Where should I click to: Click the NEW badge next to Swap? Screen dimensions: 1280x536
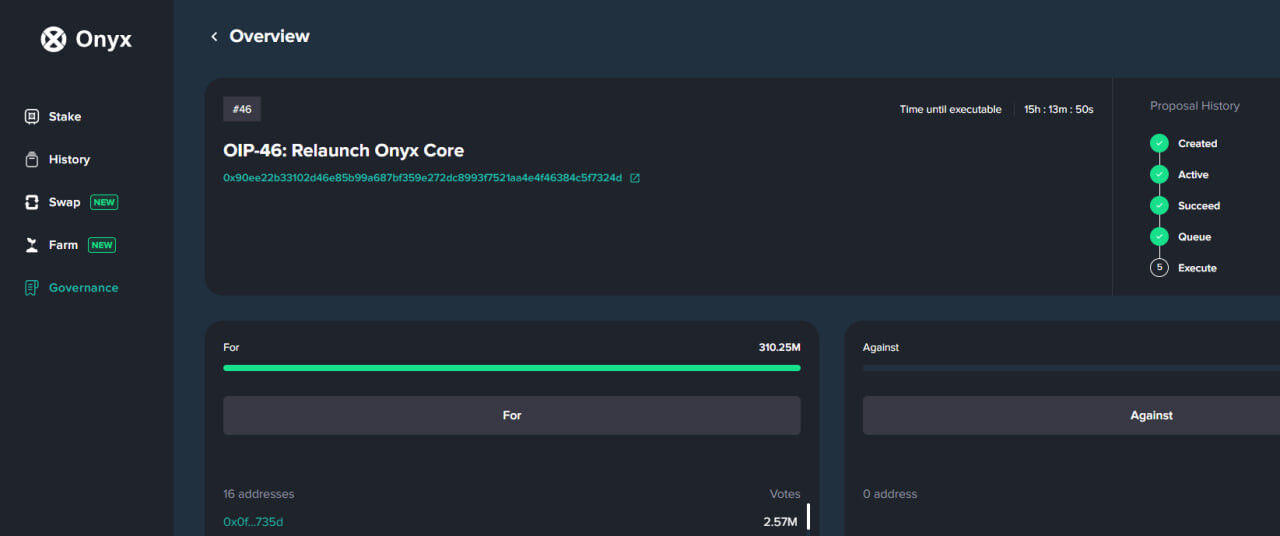[104, 202]
